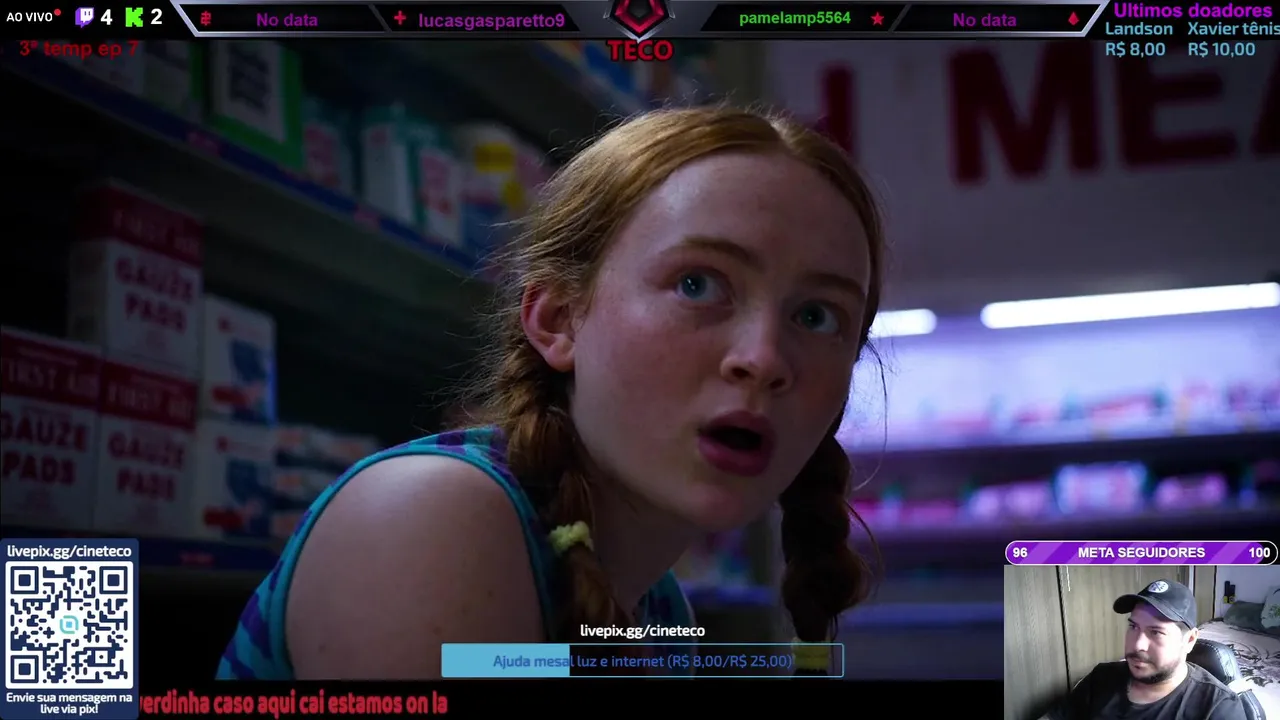Viewport: 1280px width, 720px height.
Task: Click the red drop icon beside right No data
Action: (x=1073, y=19)
